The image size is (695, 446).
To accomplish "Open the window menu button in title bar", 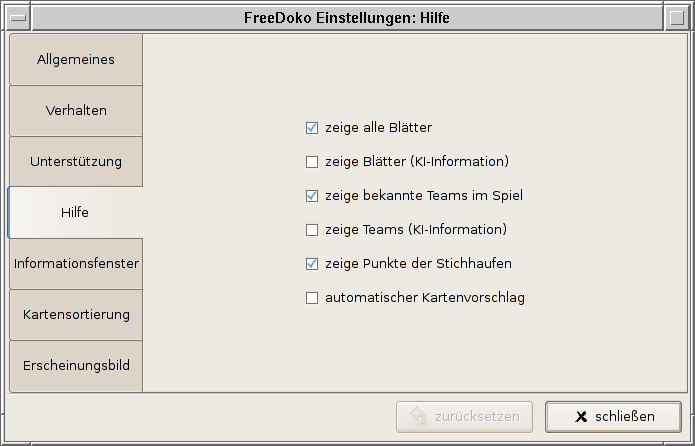I will click(x=16, y=17).
